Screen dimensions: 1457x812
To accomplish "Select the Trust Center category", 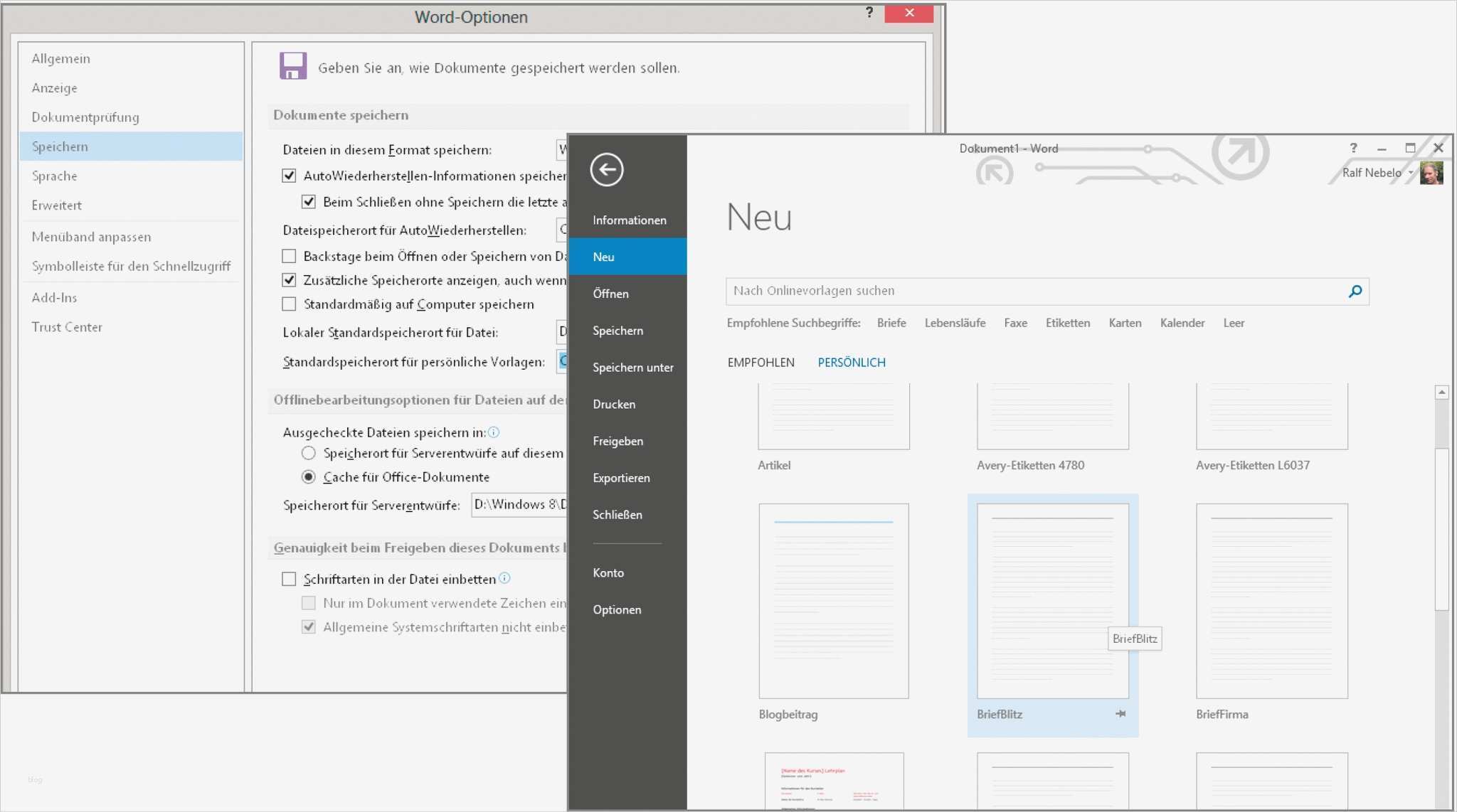I will click(67, 326).
